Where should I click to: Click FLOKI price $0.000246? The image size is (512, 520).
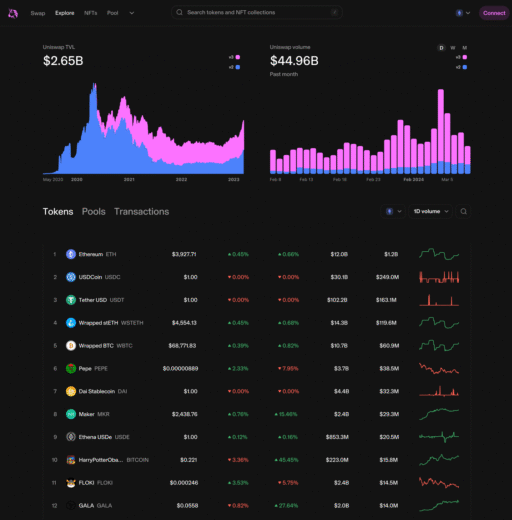184,483
